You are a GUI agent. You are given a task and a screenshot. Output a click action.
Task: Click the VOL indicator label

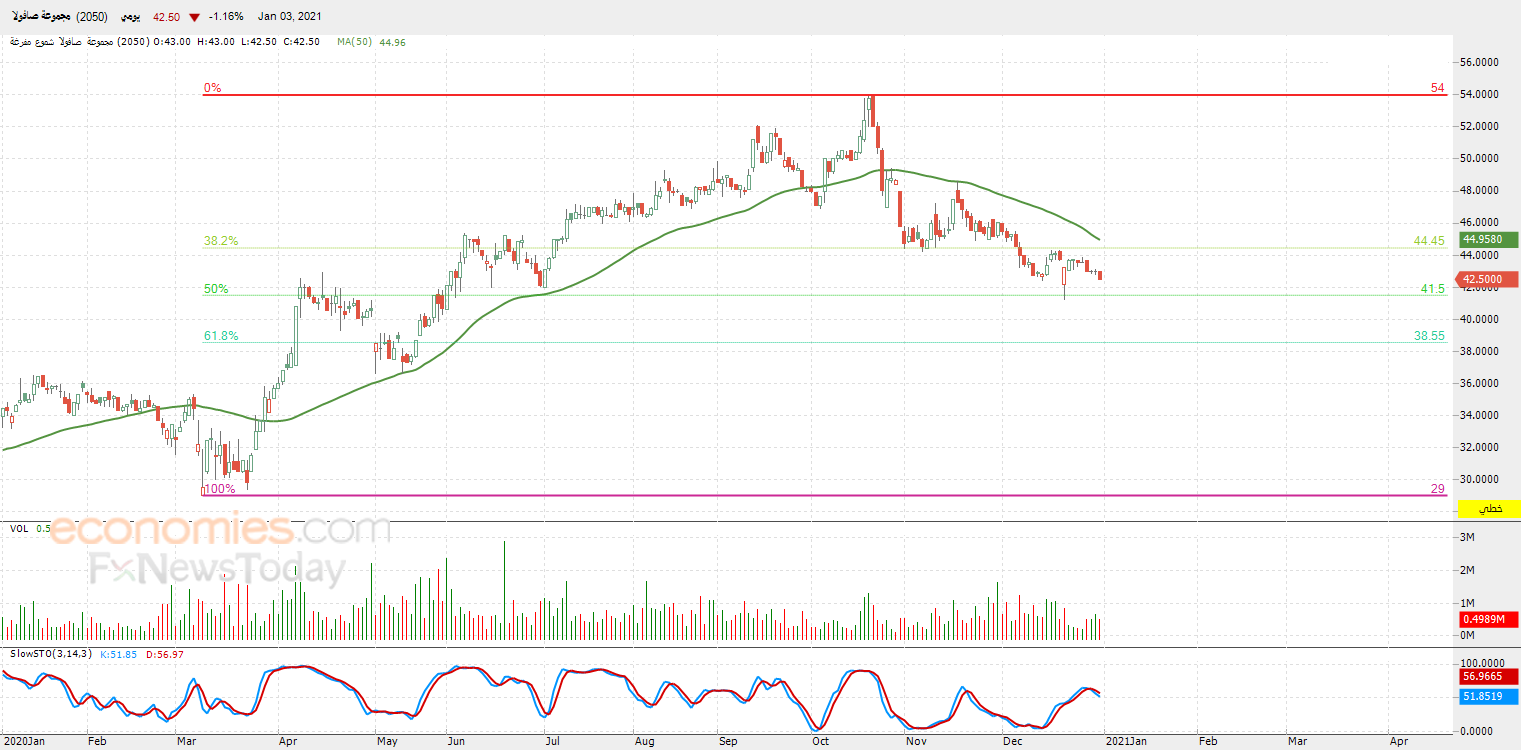click(19, 528)
